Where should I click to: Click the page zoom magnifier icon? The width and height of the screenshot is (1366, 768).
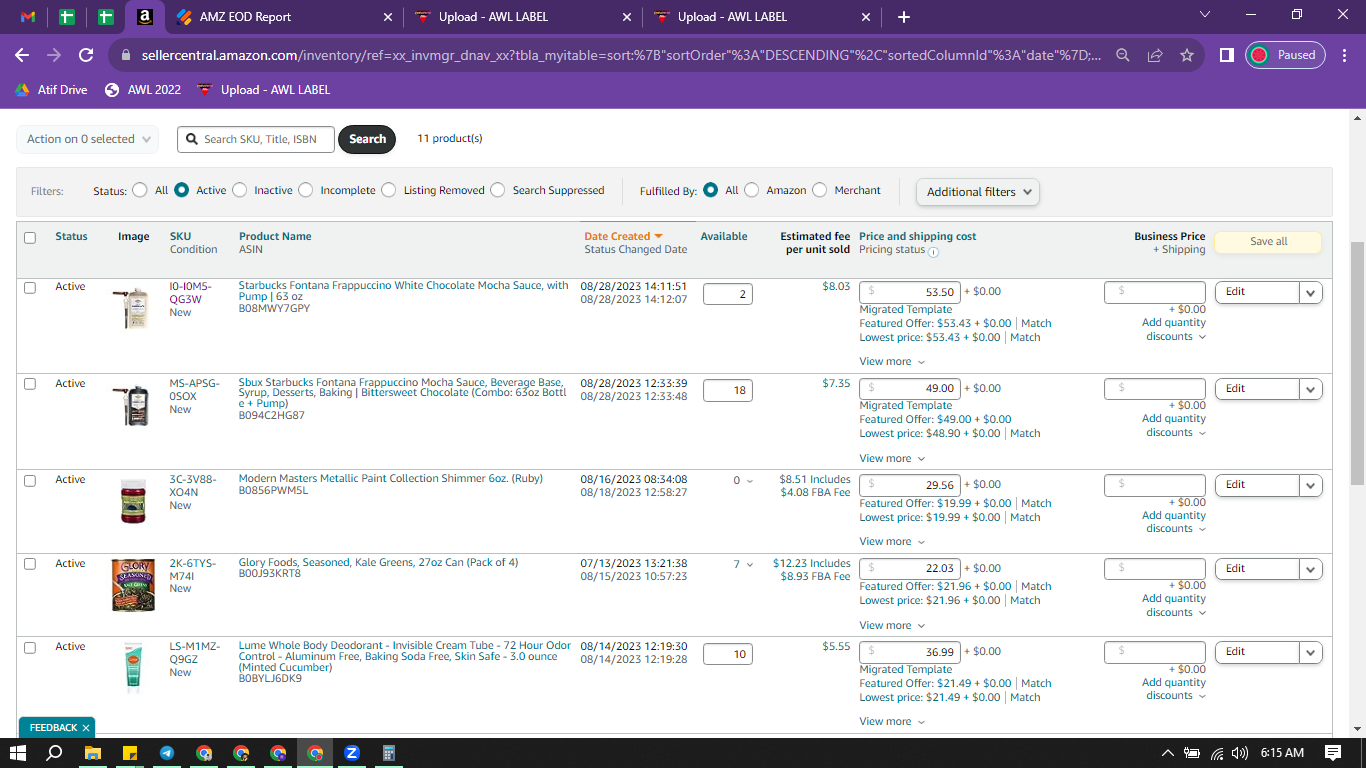click(1123, 56)
